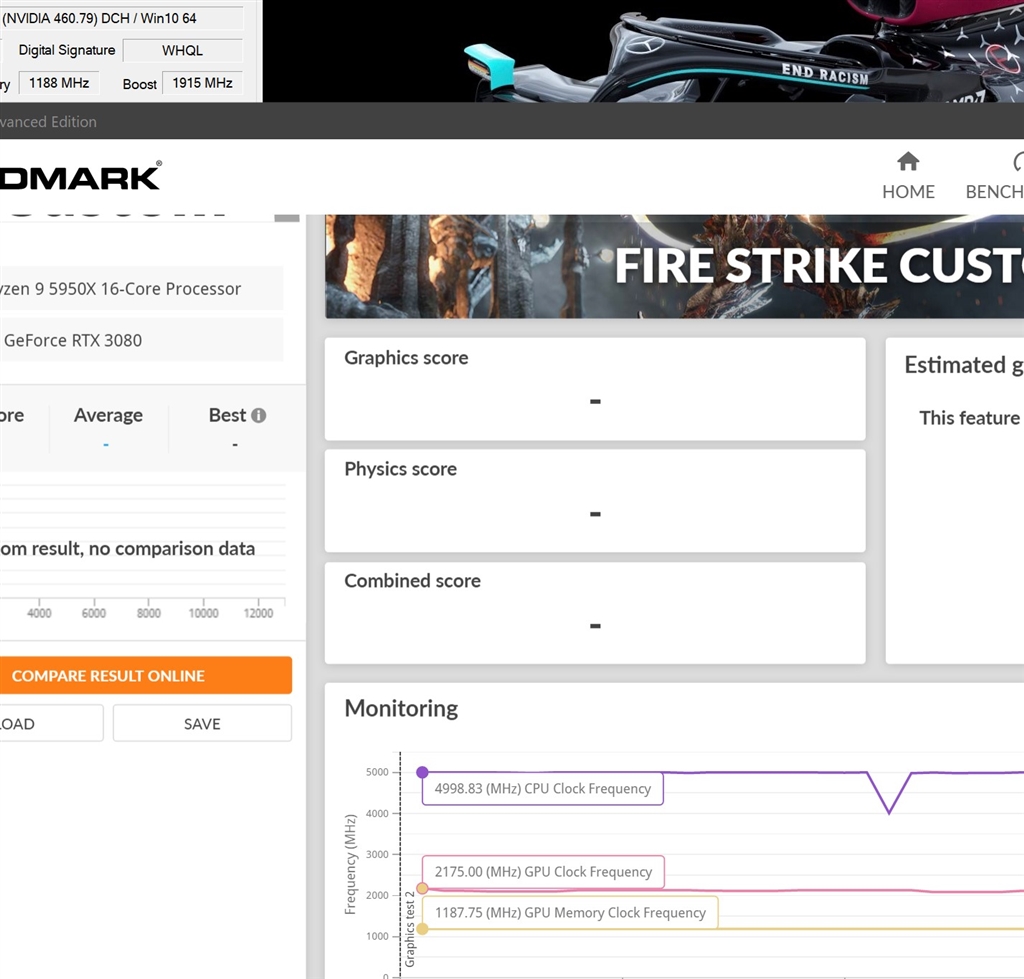
Task: Click the SAVE button
Action: point(202,724)
